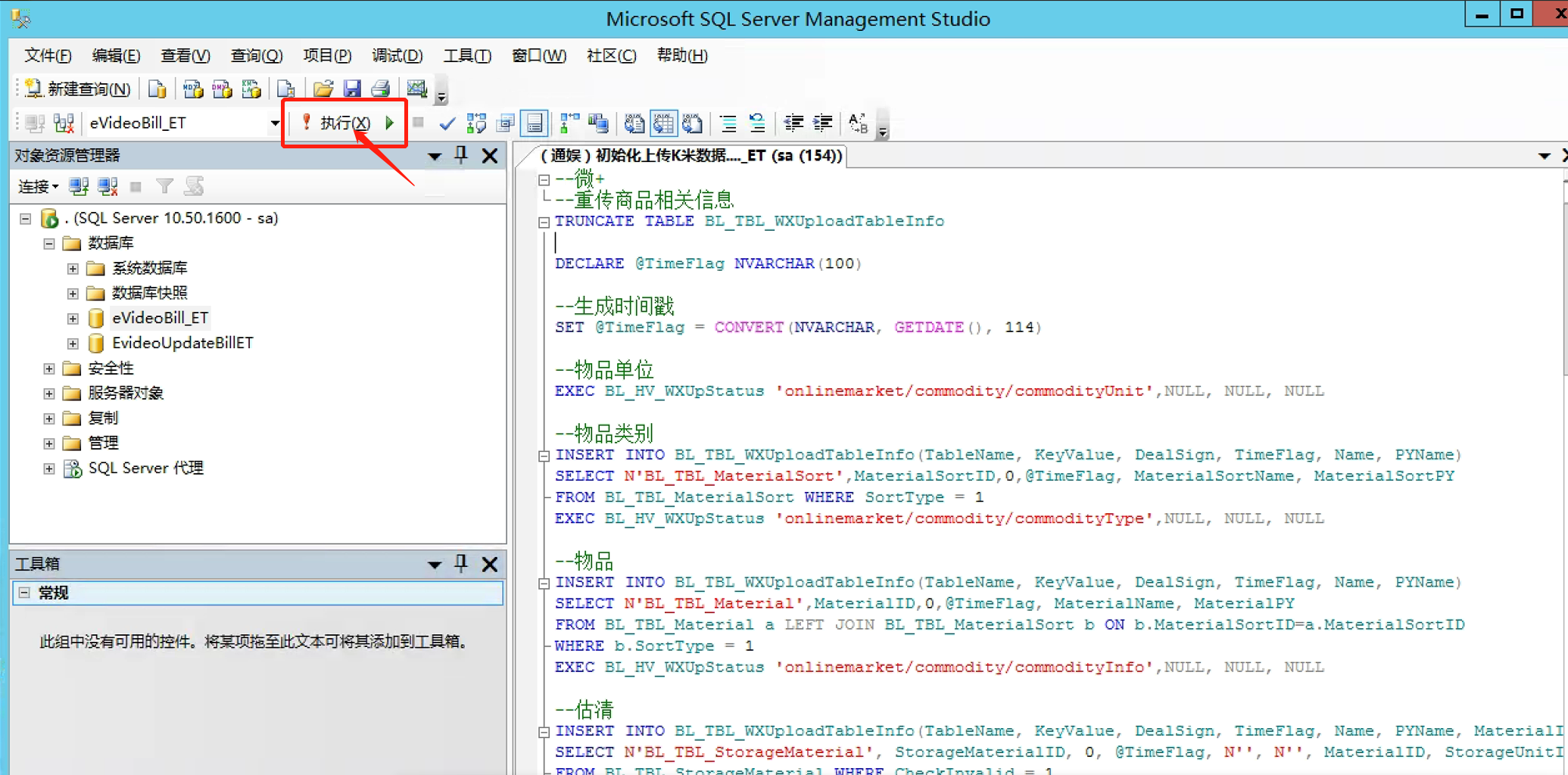
Task: Toggle IntelliSense enabled button
Action: click(x=535, y=123)
